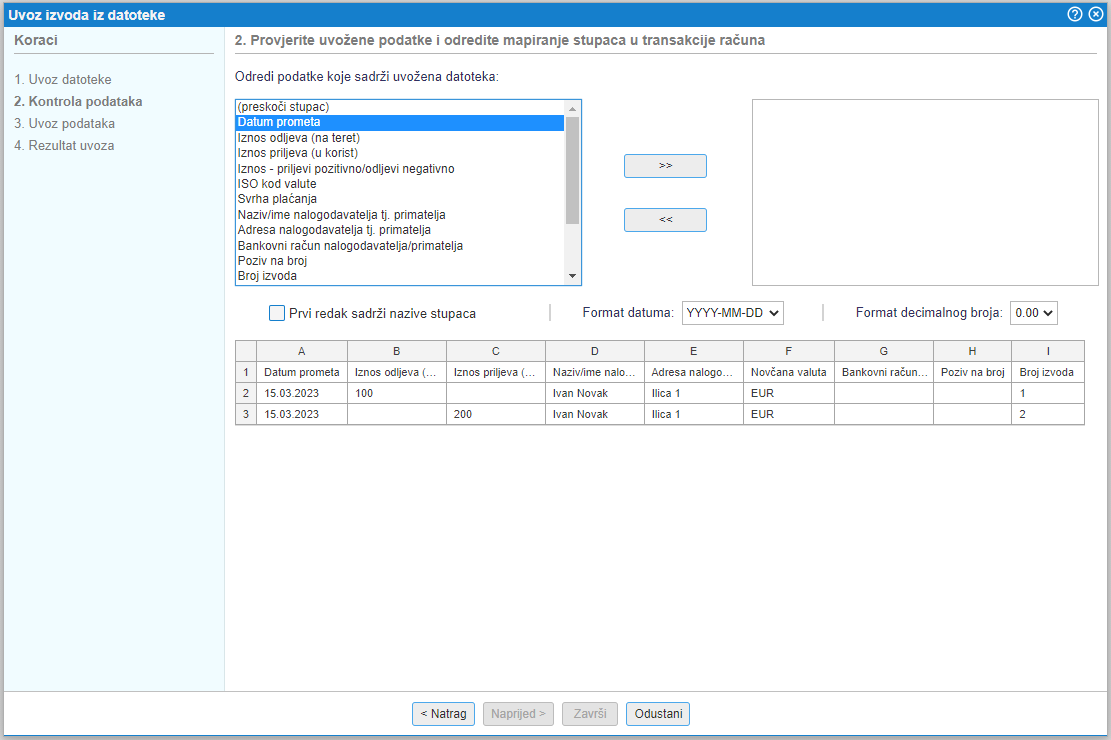Click the empty mapped columns box
Viewport: 1111px width, 740px height.
pos(917,192)
